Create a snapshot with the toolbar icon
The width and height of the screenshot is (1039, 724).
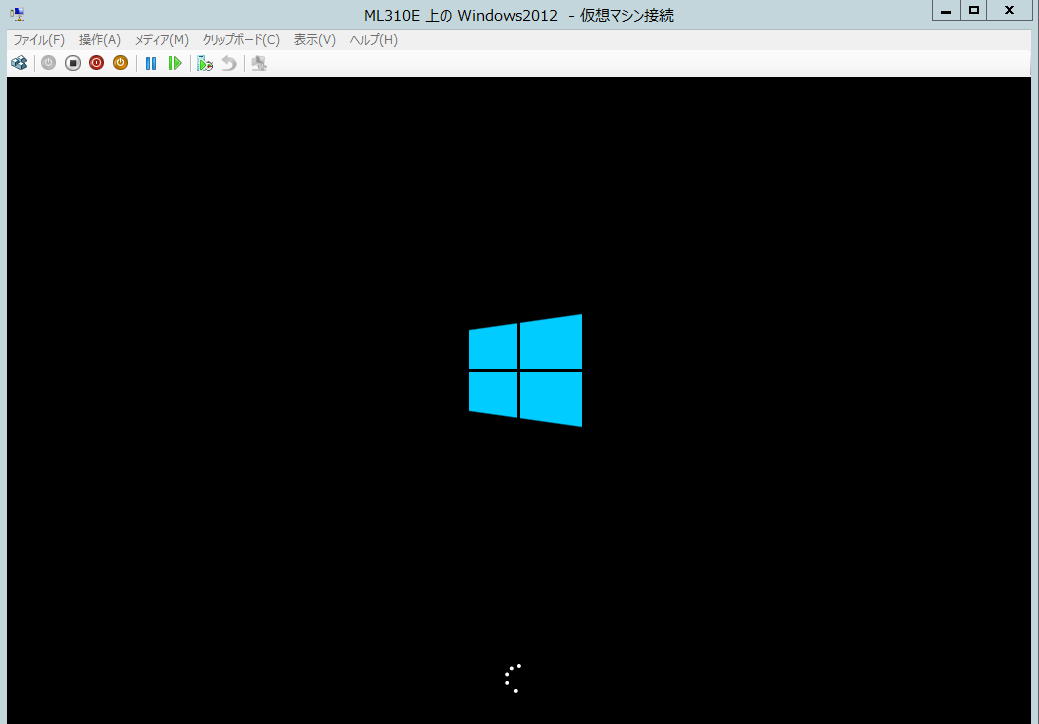click(205, 63)
